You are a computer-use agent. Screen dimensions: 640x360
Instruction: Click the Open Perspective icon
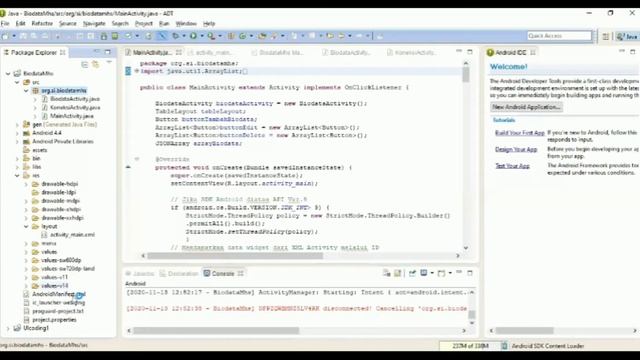click(x=606, y=37)
